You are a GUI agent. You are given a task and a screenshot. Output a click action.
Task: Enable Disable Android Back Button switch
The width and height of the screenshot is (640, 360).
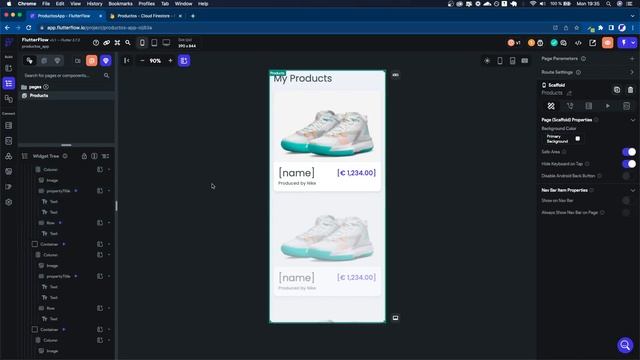629,176
